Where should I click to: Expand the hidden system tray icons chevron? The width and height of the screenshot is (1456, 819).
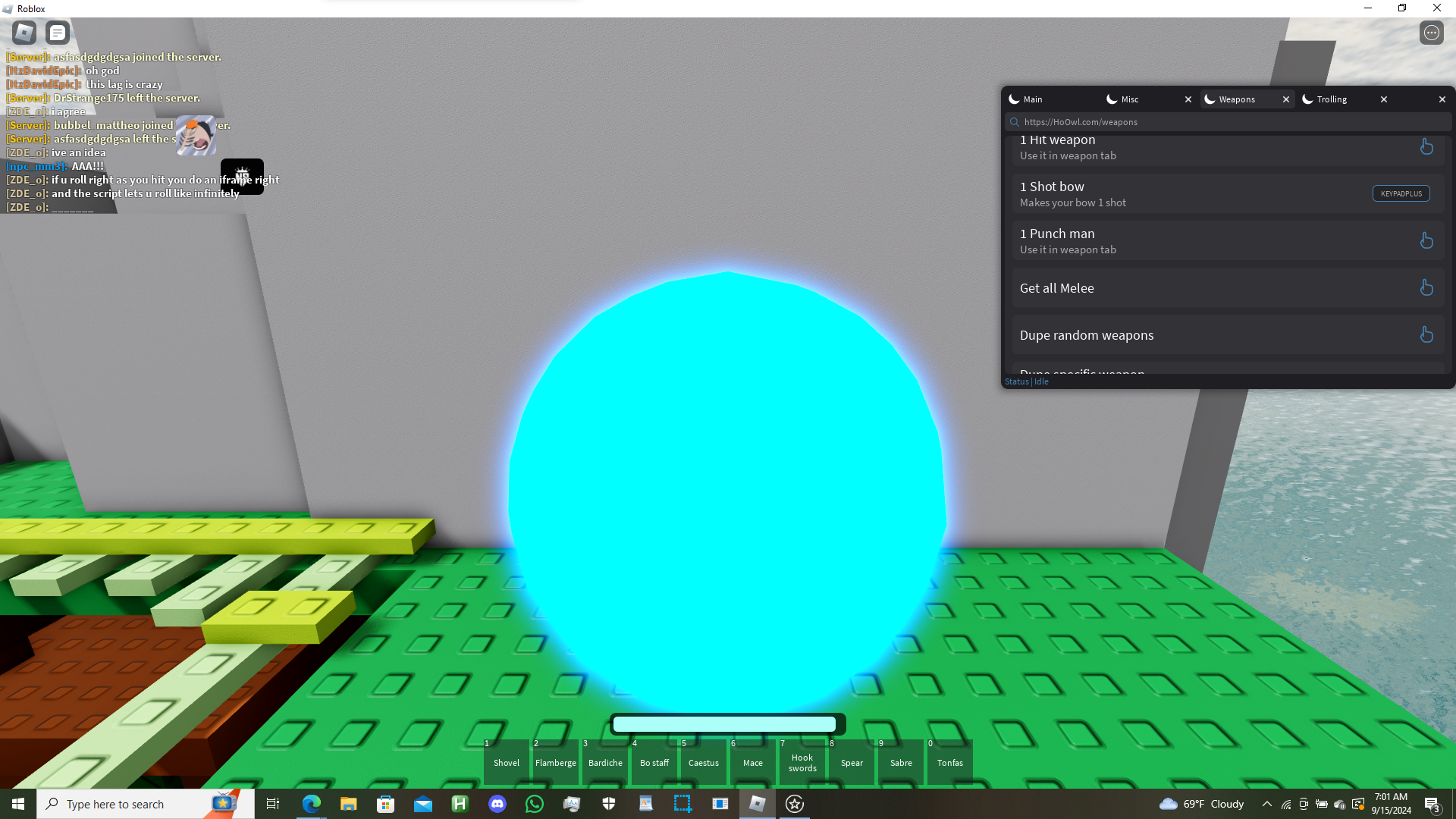(x=1266, y=804)
